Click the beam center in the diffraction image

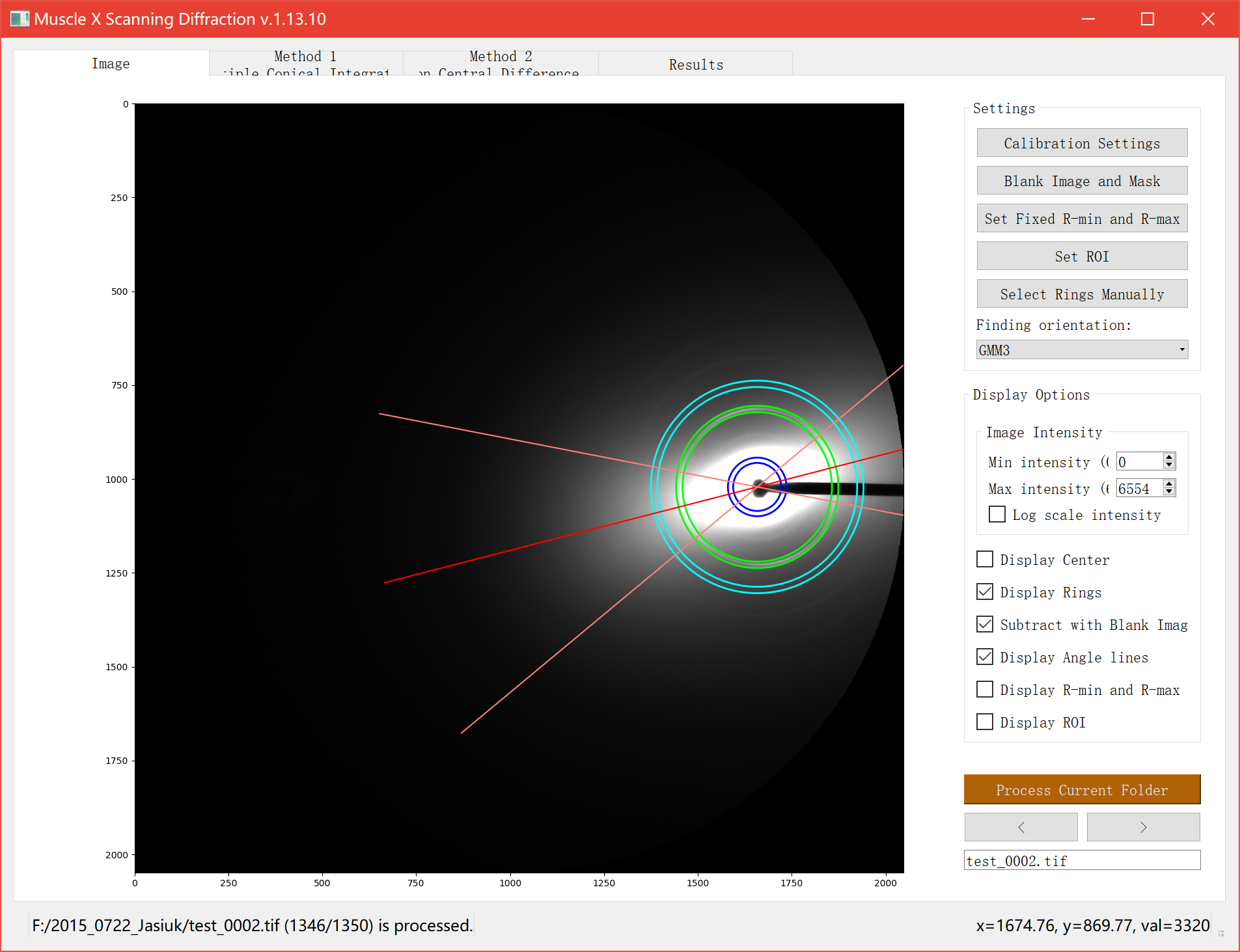click(x=758, y=487)
